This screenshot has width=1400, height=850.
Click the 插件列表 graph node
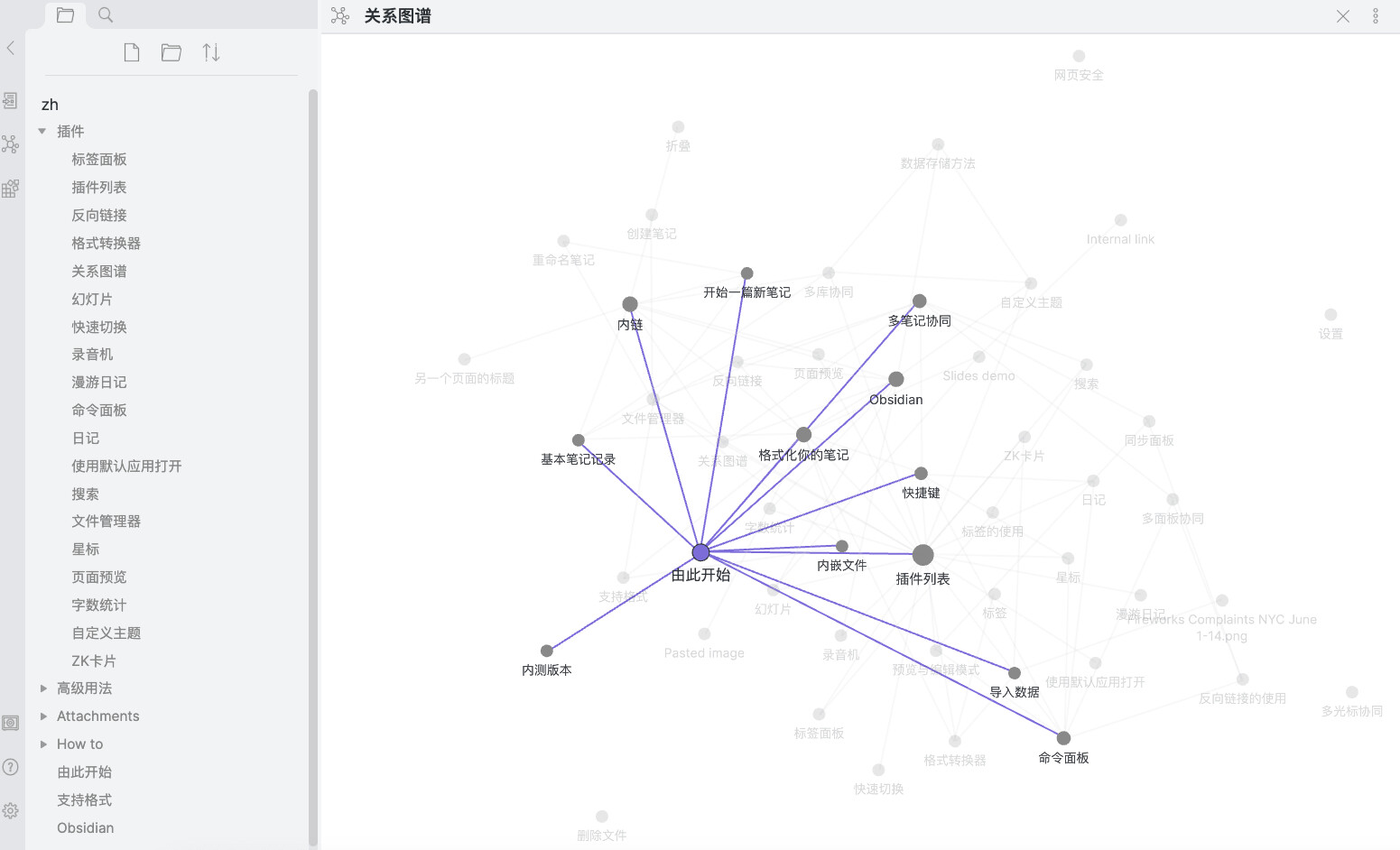923,555
